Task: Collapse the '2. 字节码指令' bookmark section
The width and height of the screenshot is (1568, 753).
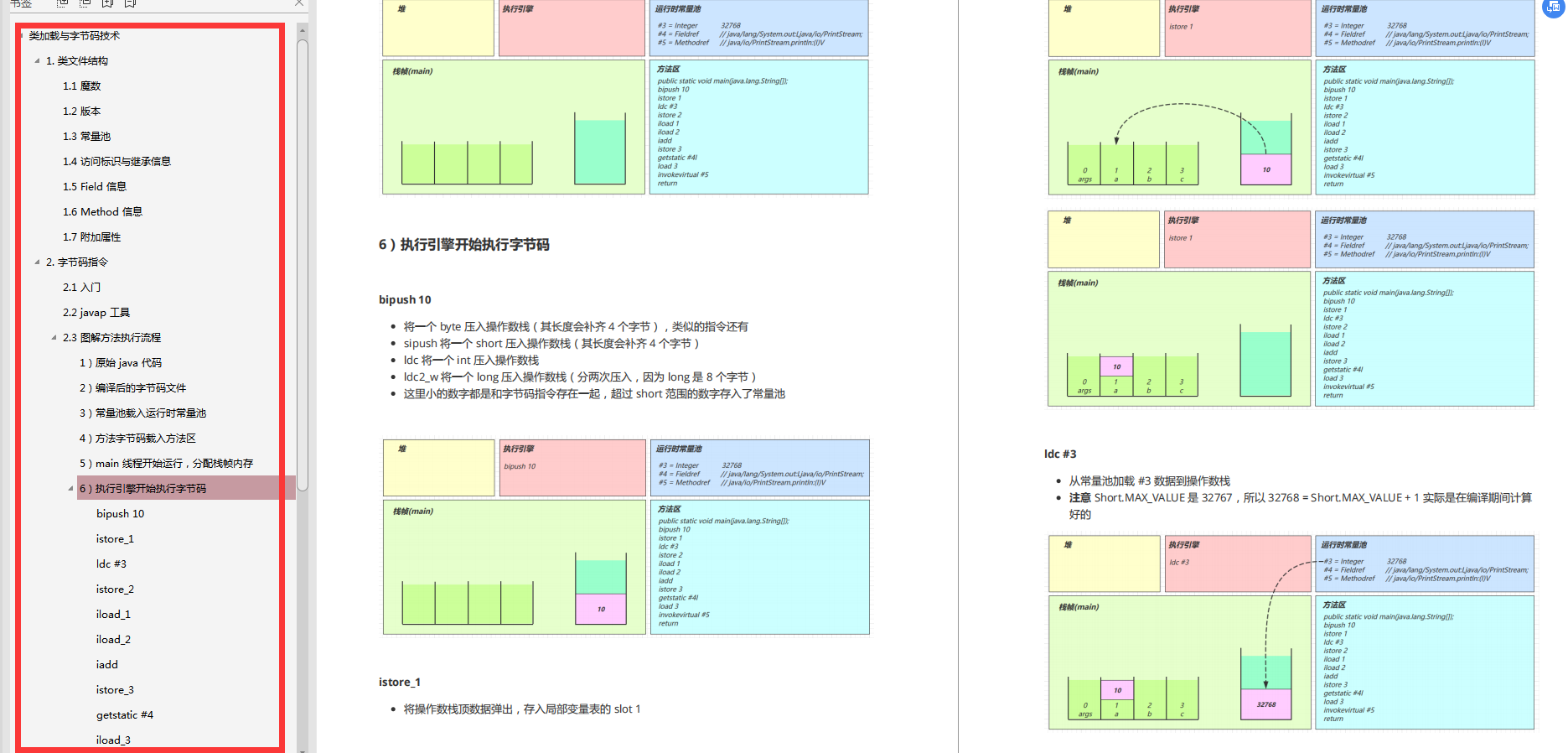Action: coord(37,262)
